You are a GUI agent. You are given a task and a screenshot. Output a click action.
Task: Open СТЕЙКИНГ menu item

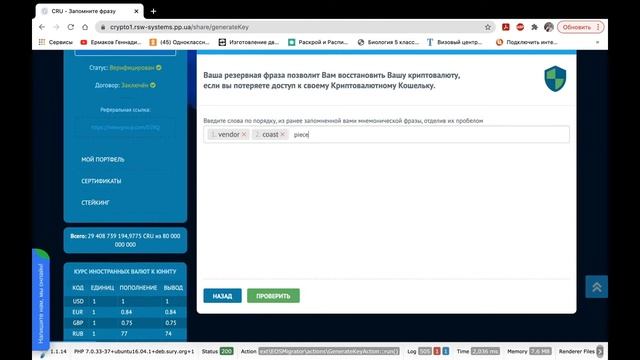tap(96, 202)
